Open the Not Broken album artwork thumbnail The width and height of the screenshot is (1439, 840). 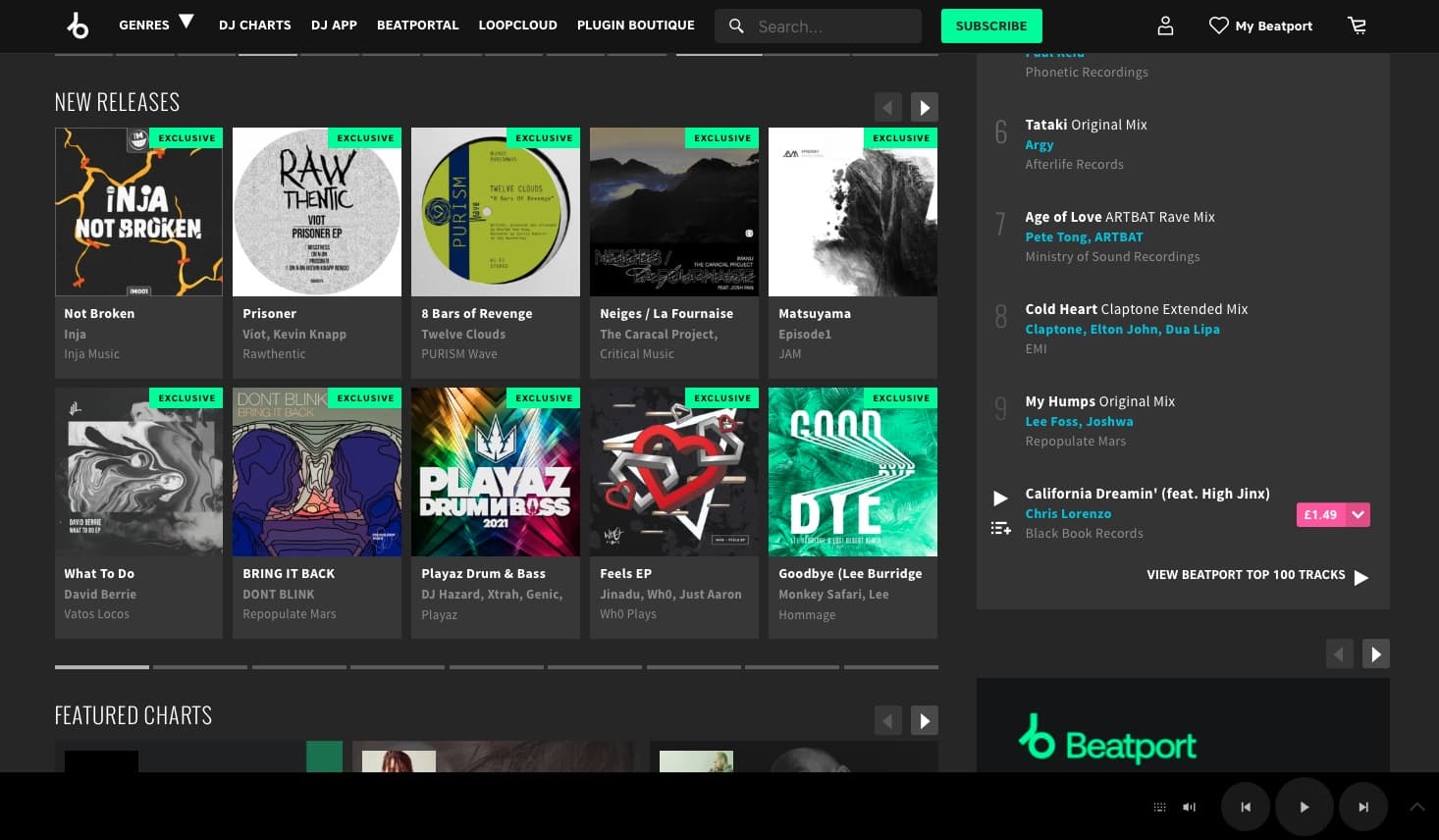point(138,211)
